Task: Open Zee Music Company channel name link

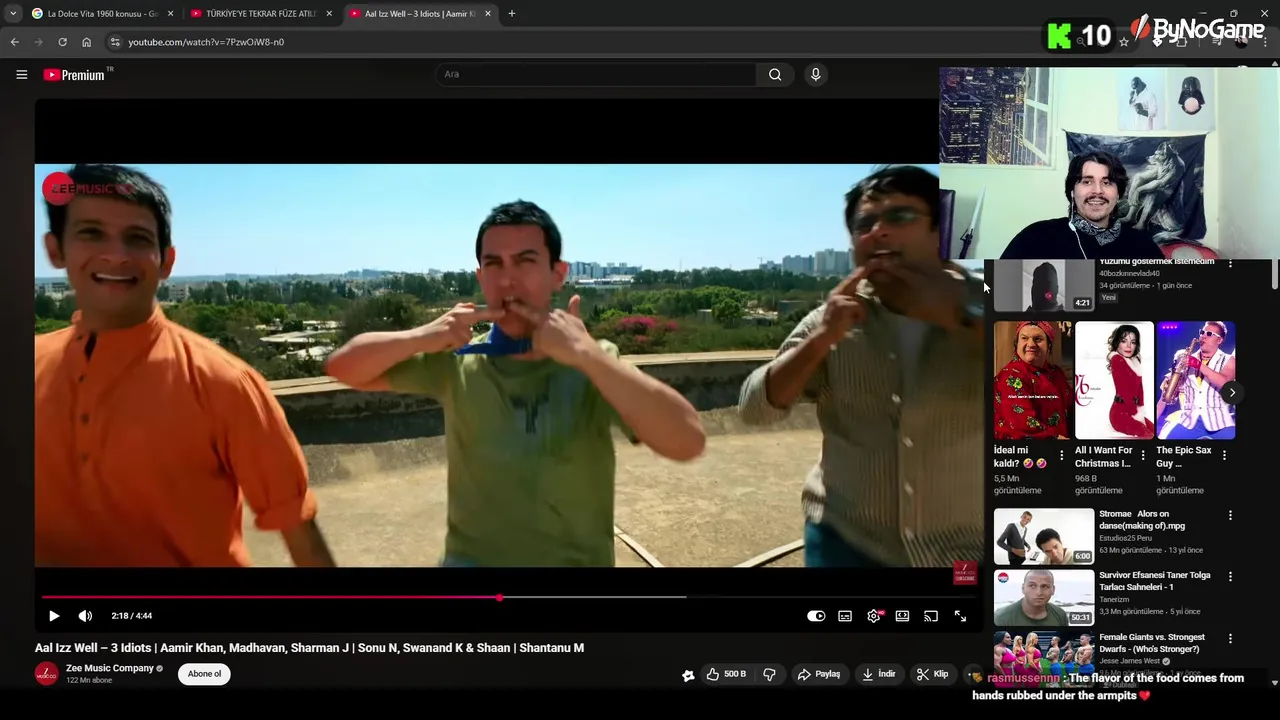Action: click(110, 668)
